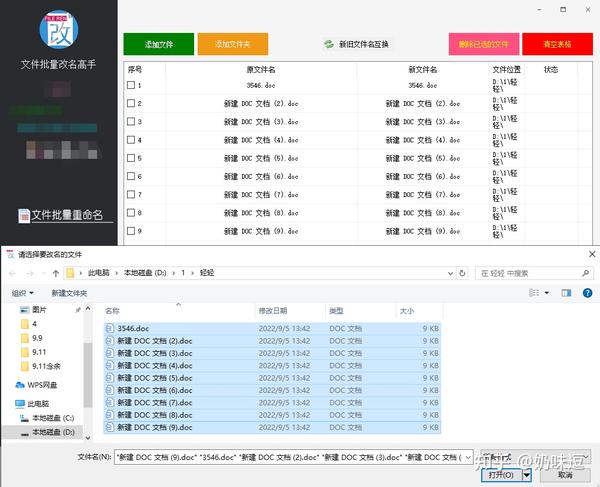Screen dimensions: 600x487
Task: Click the red 清空表格 button
Action: point(557,44)
